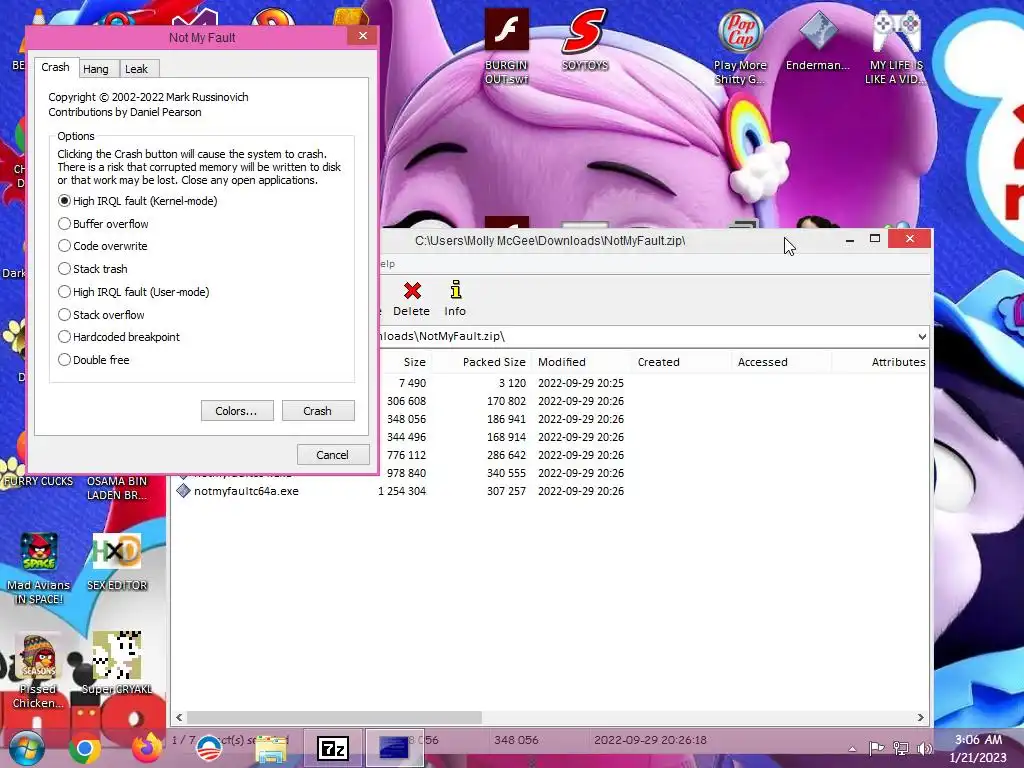Screen dimensions: 1024x768
Task: Click the 7-Zip scrollbar right arrow
Action: [x=920, y=717]
